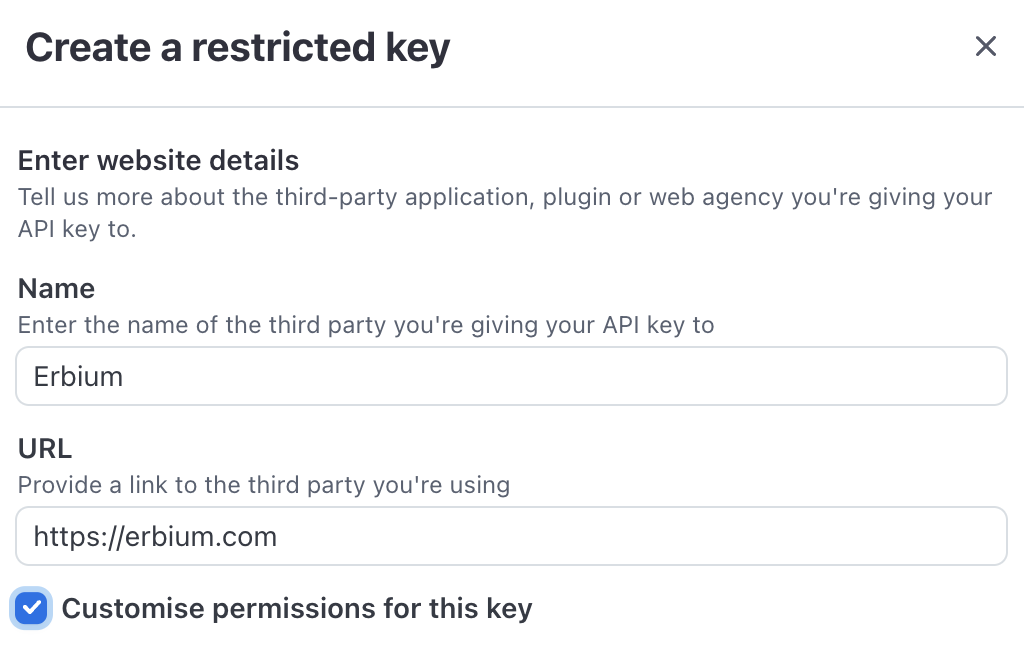Viewport: 1024px width, 658px height.
Task: Click the 'Erbium' text in the Name field
Action: tap(78, 377)
